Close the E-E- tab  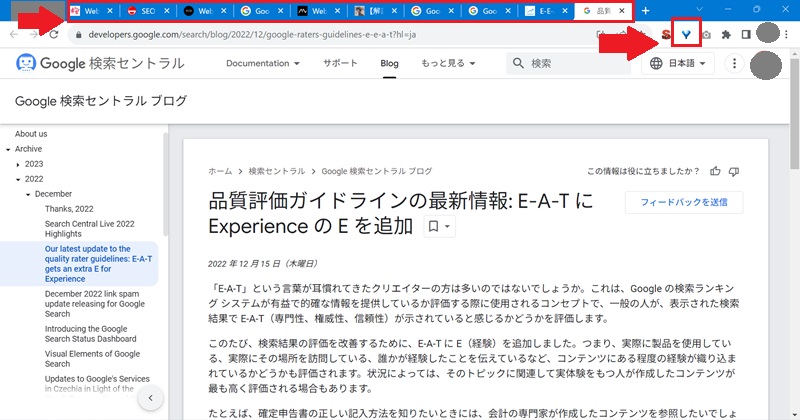565,11
